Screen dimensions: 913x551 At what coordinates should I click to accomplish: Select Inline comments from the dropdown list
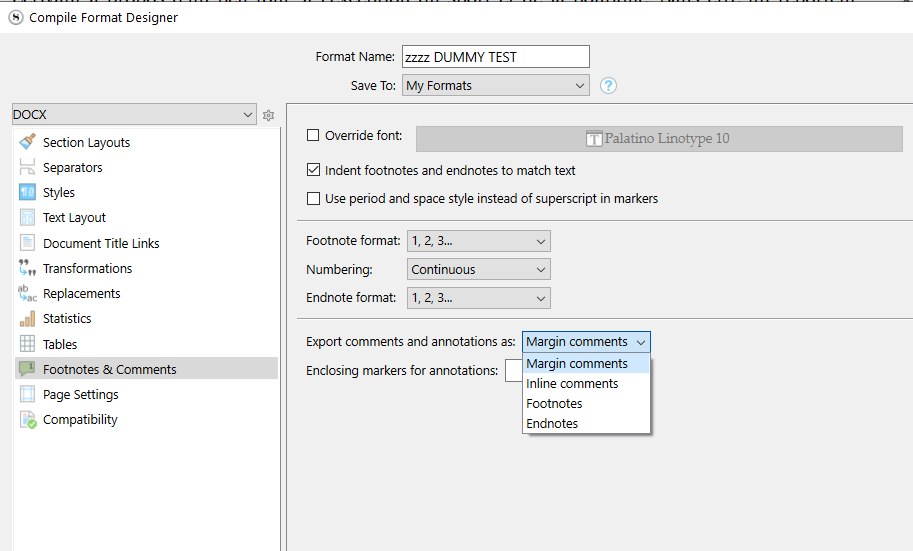tap(572, 384)
